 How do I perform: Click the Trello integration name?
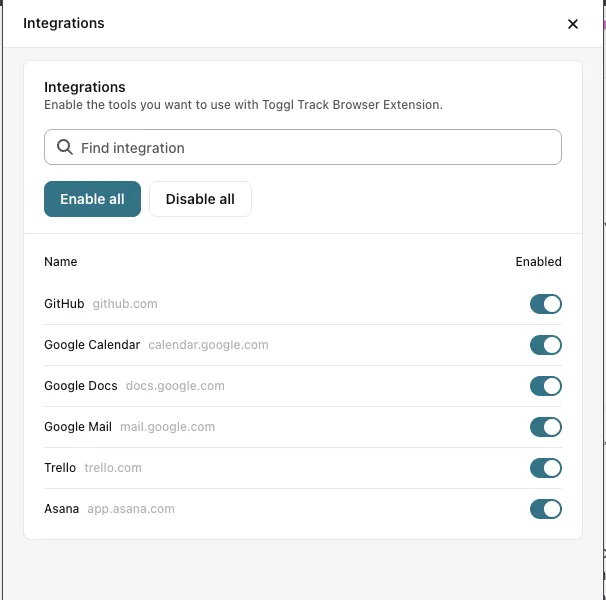(x=60, y=468)
